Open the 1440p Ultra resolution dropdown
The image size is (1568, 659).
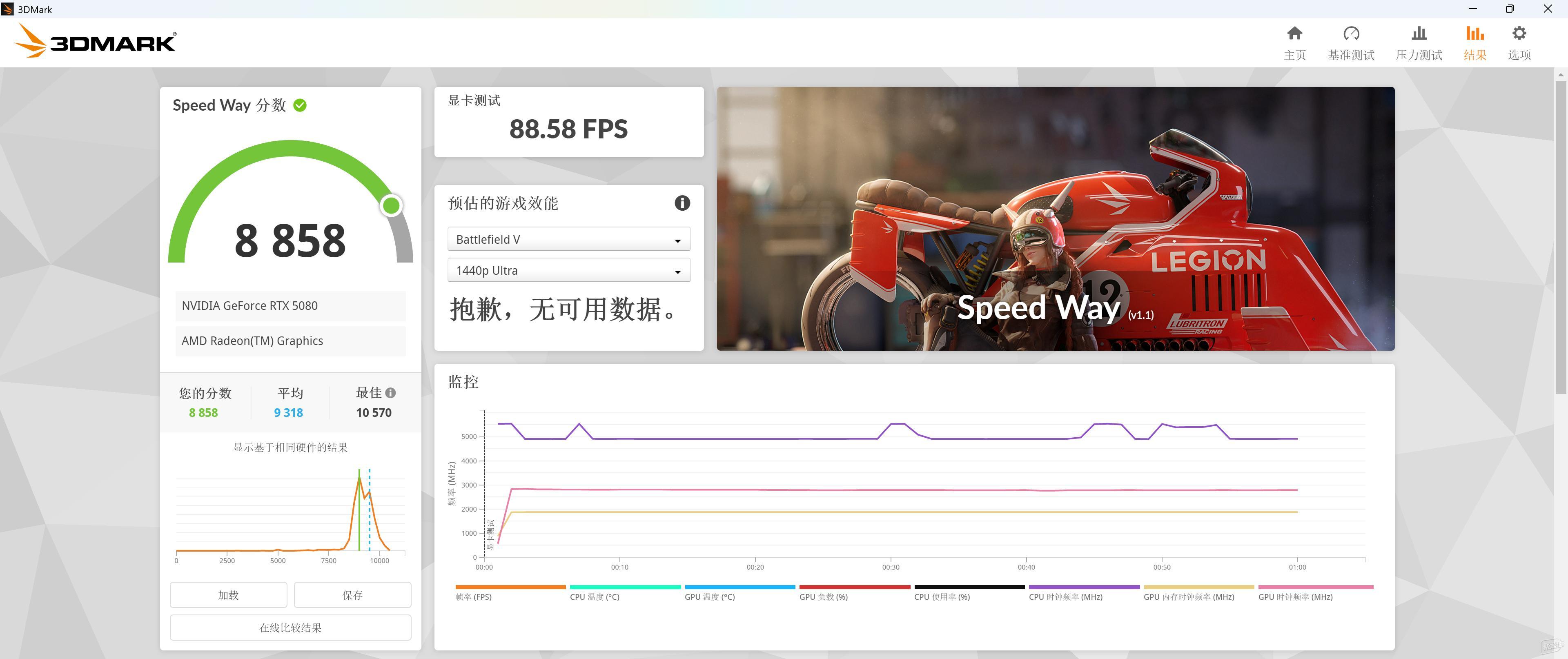pos(568,270)
